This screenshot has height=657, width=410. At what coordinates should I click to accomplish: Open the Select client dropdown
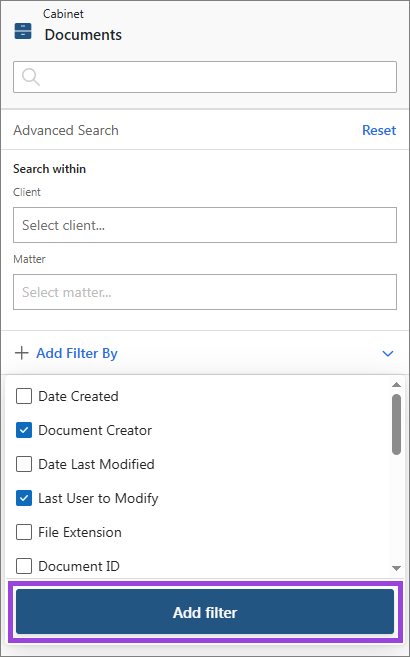pyautogui.click(x=205, y=225)
